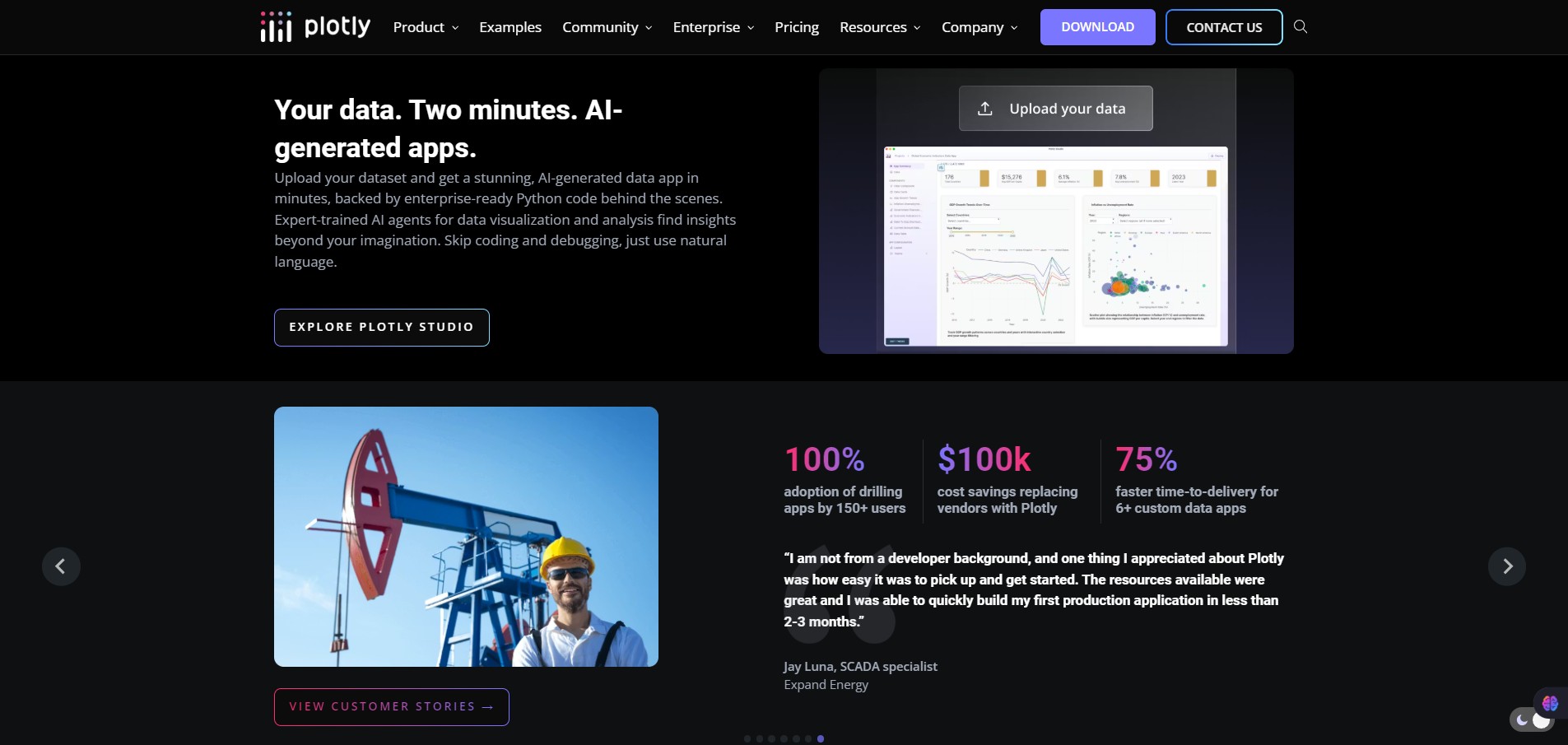This screenshot has width=1568, height=745.
Task: Click the oil pump worker photo
Action: pos(466,537)
